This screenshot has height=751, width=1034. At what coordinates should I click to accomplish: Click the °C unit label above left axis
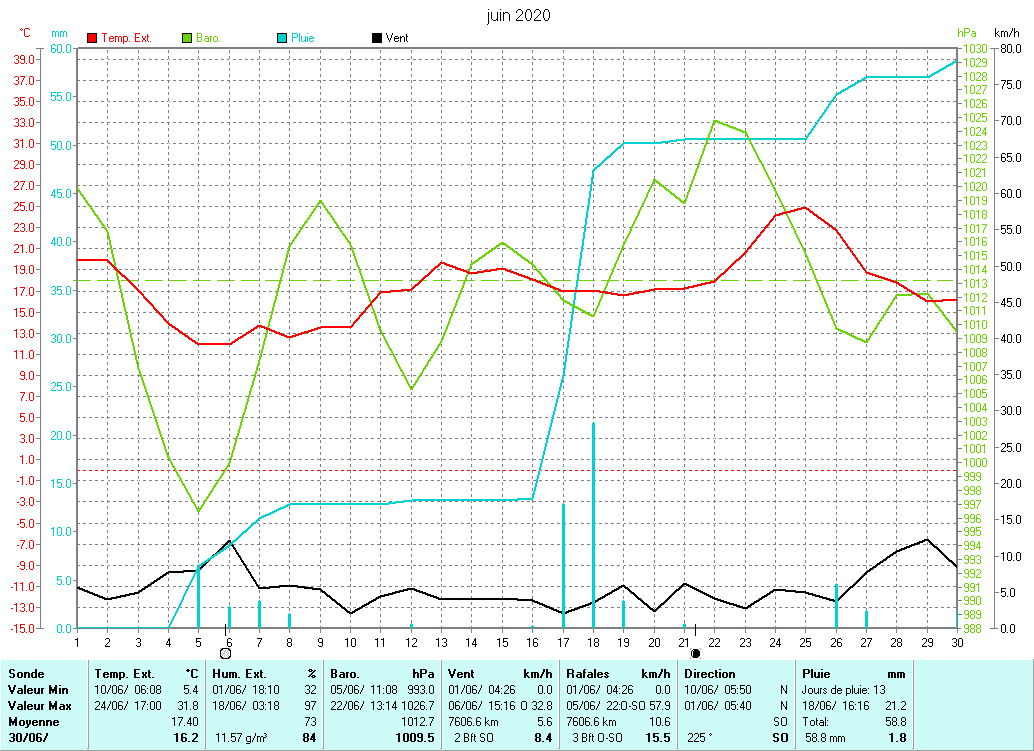(25, 33)
